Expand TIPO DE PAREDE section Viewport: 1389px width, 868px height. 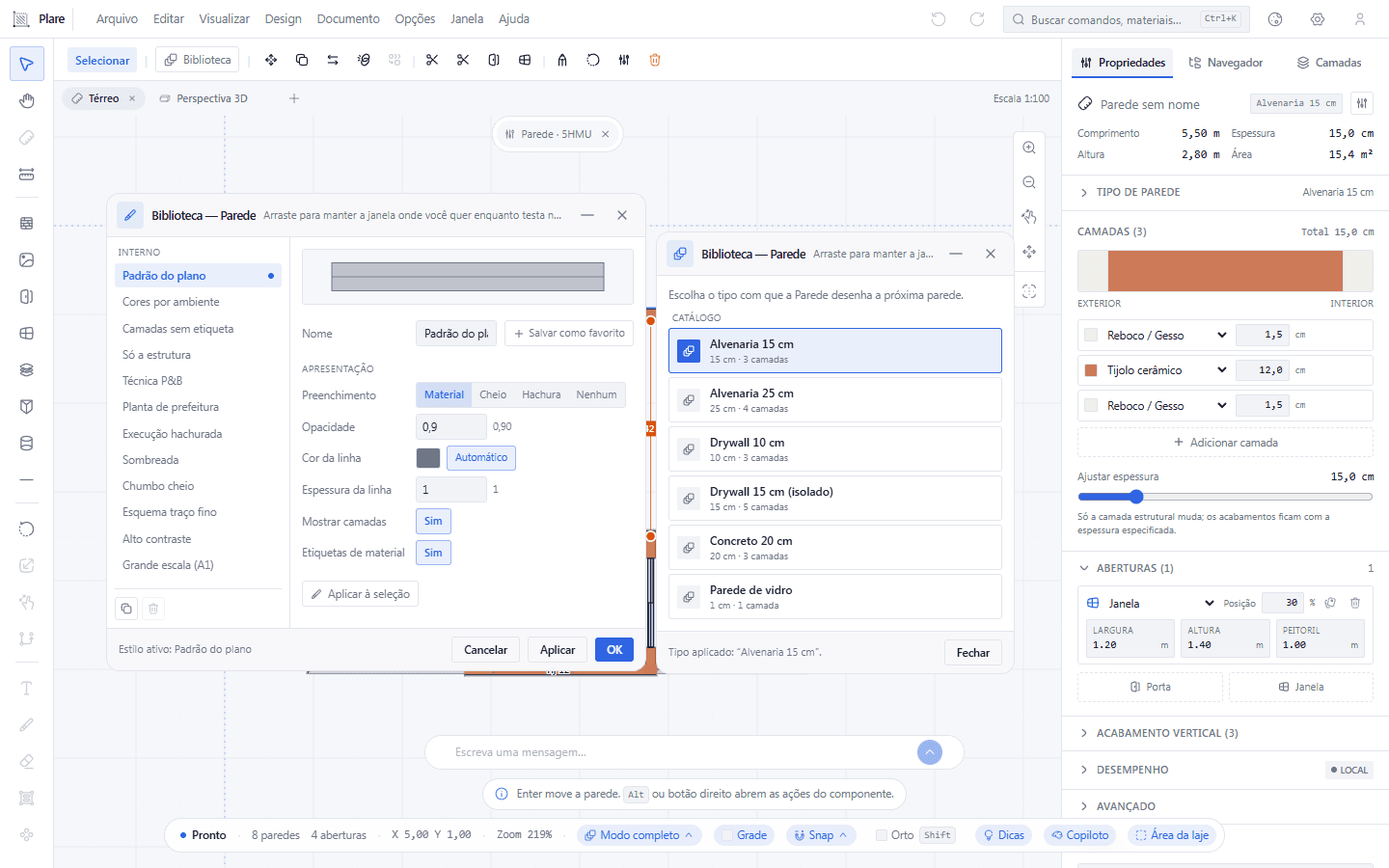click(1225, 192)
